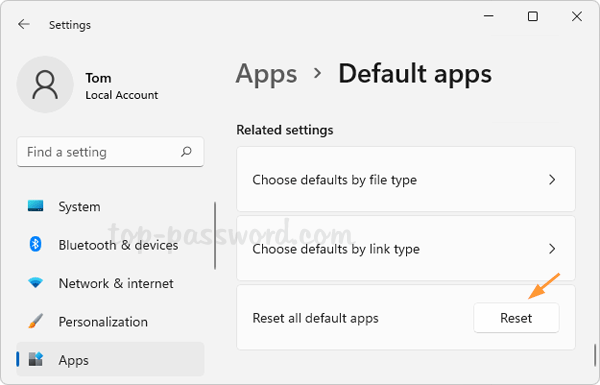The height and width of the screenshot is (385, 600).
Task: Click the Apps icon in sidebar
Action: 36,359
